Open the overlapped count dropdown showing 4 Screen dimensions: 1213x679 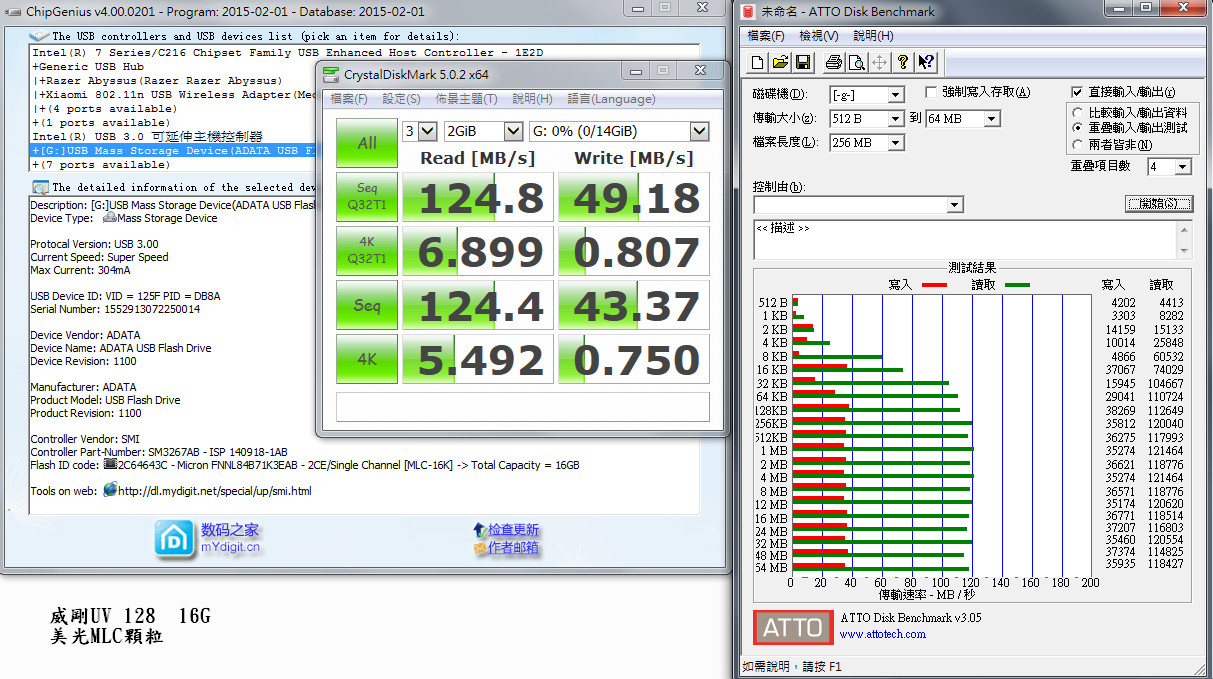coord(1169,167)
